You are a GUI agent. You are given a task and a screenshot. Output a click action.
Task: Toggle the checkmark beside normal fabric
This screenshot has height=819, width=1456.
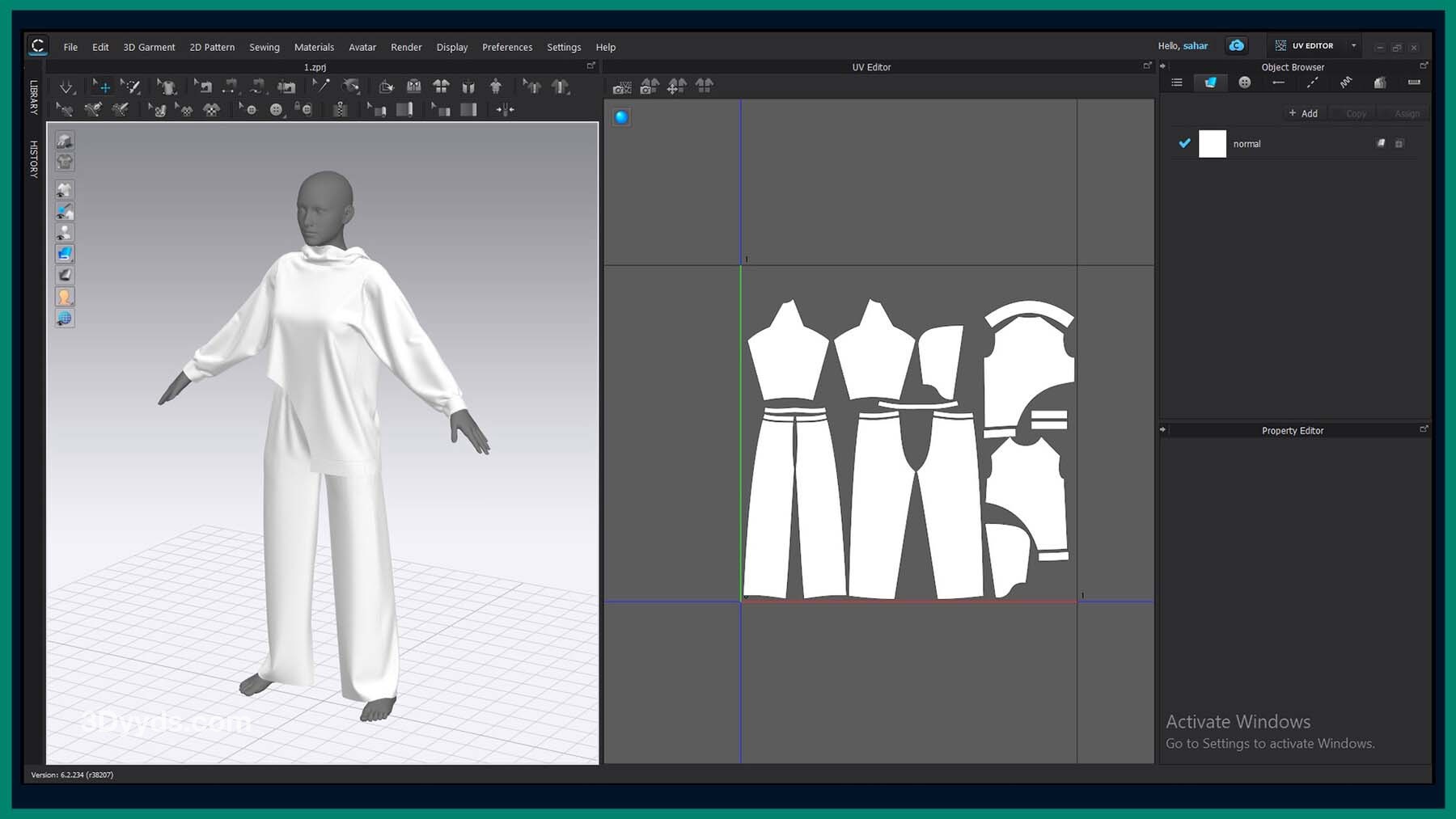click(1184, 143)
